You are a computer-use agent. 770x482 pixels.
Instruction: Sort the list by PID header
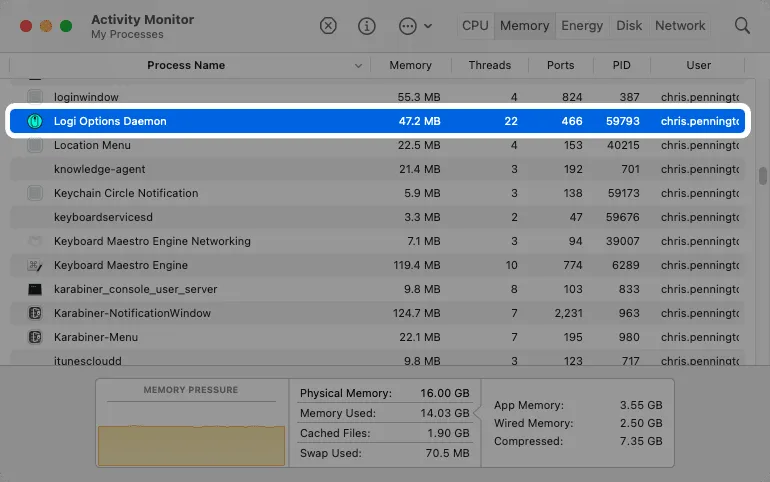(621, 65)
